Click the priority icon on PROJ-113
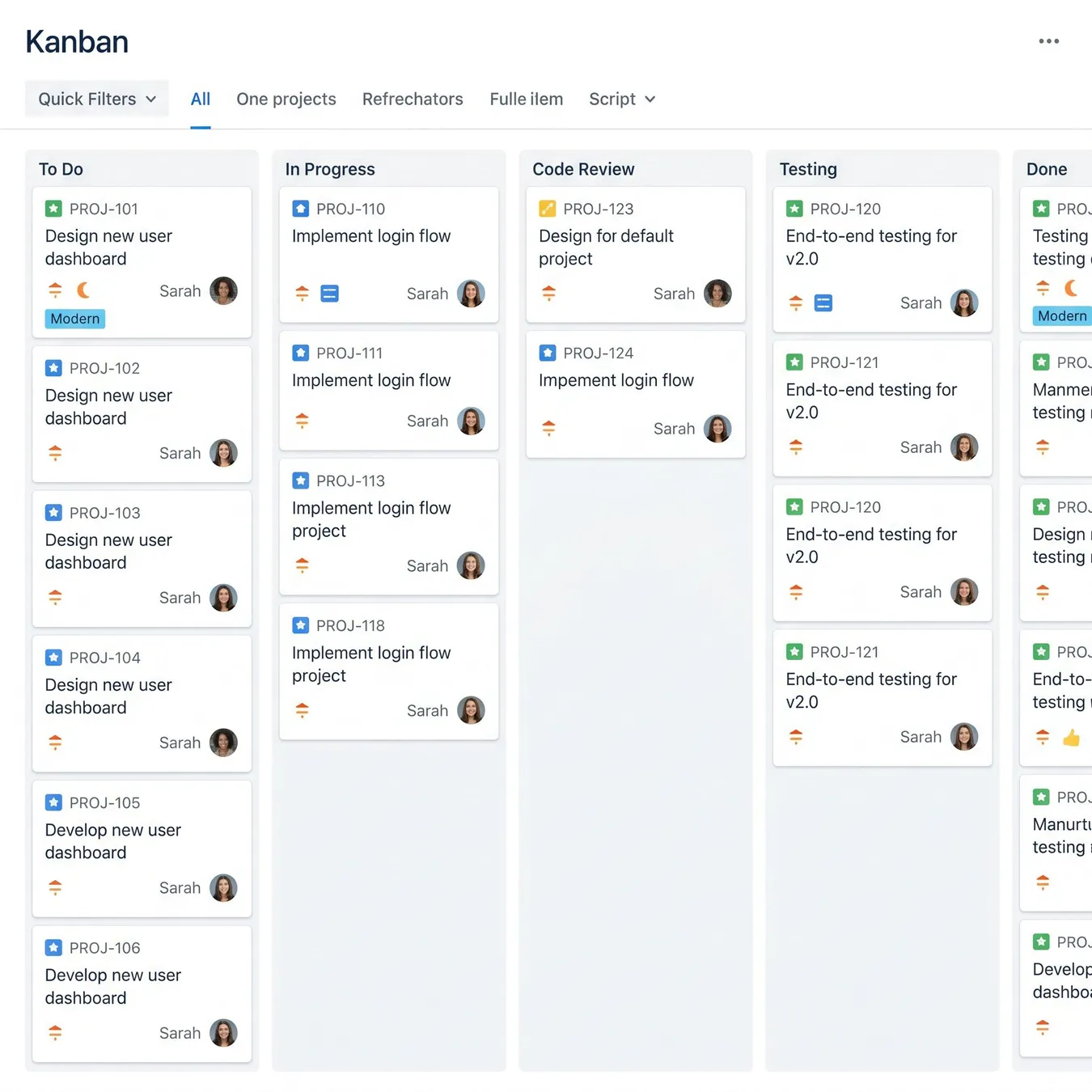Viewport: 1092px width, 1092px height. (x=302, y=565)
